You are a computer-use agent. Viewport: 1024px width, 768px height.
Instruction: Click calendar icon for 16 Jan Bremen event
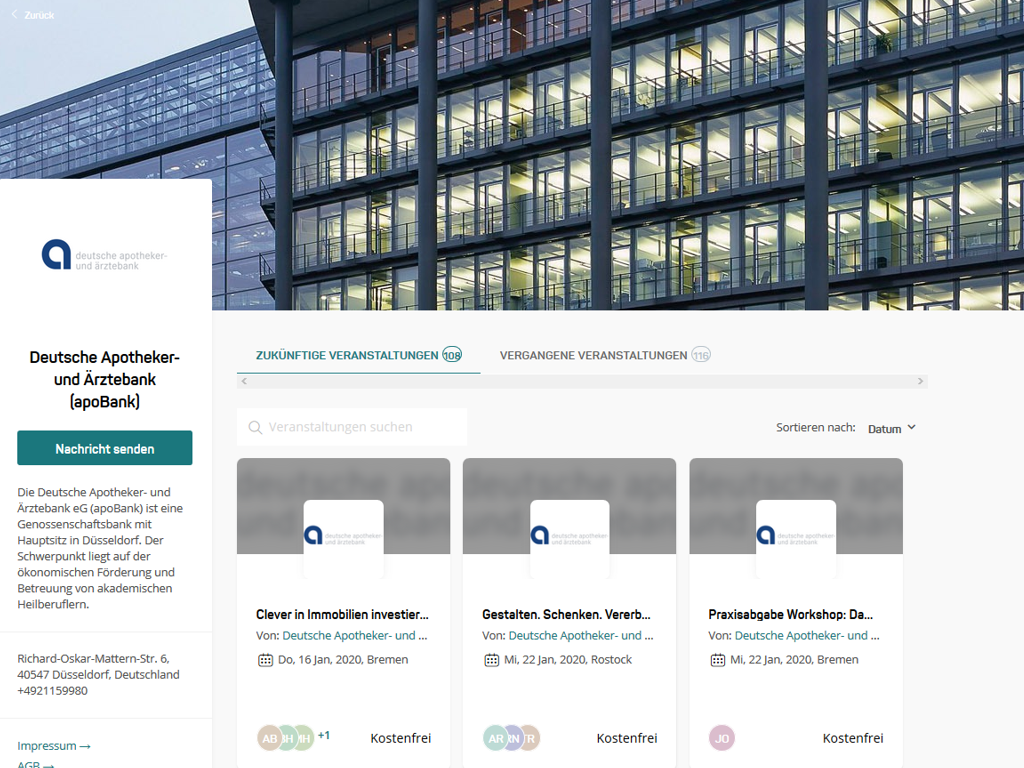[265, 660]
